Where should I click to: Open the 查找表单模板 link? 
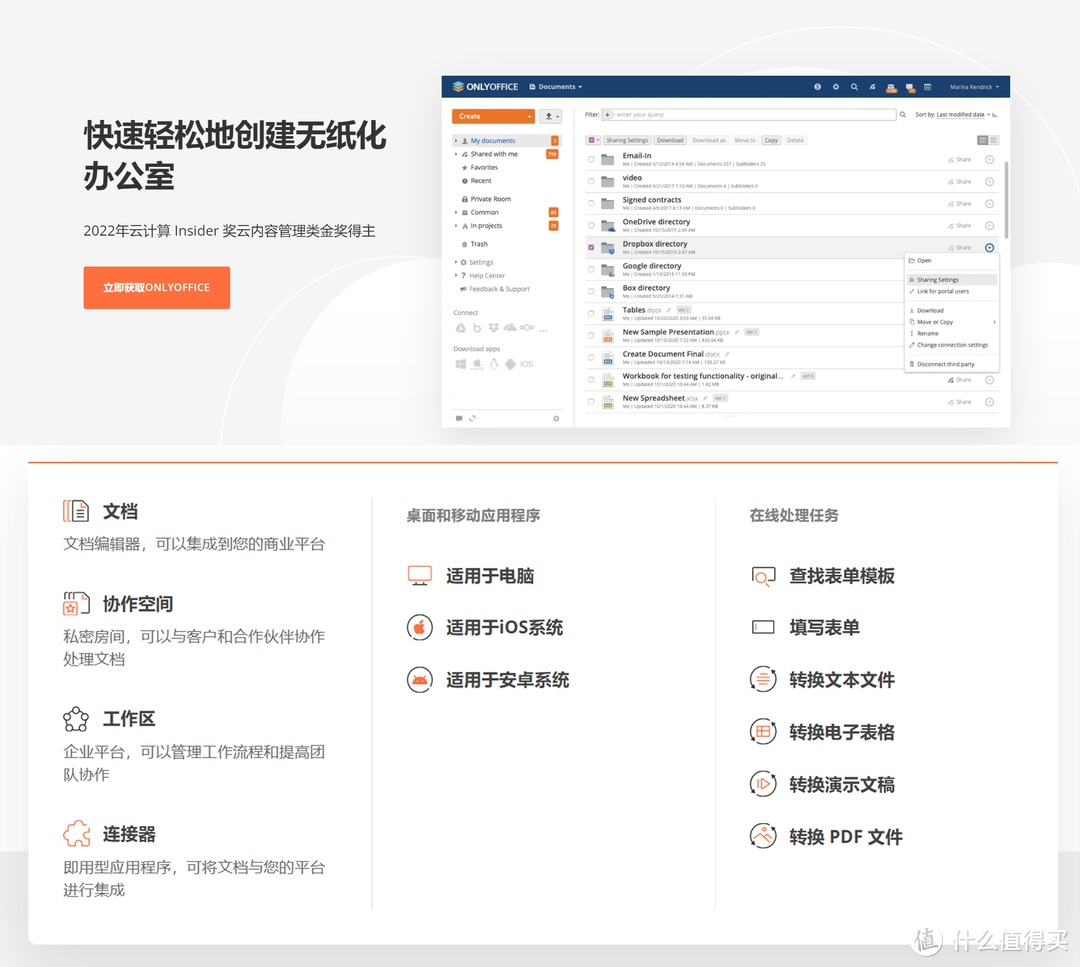click(x=842, y=576)
